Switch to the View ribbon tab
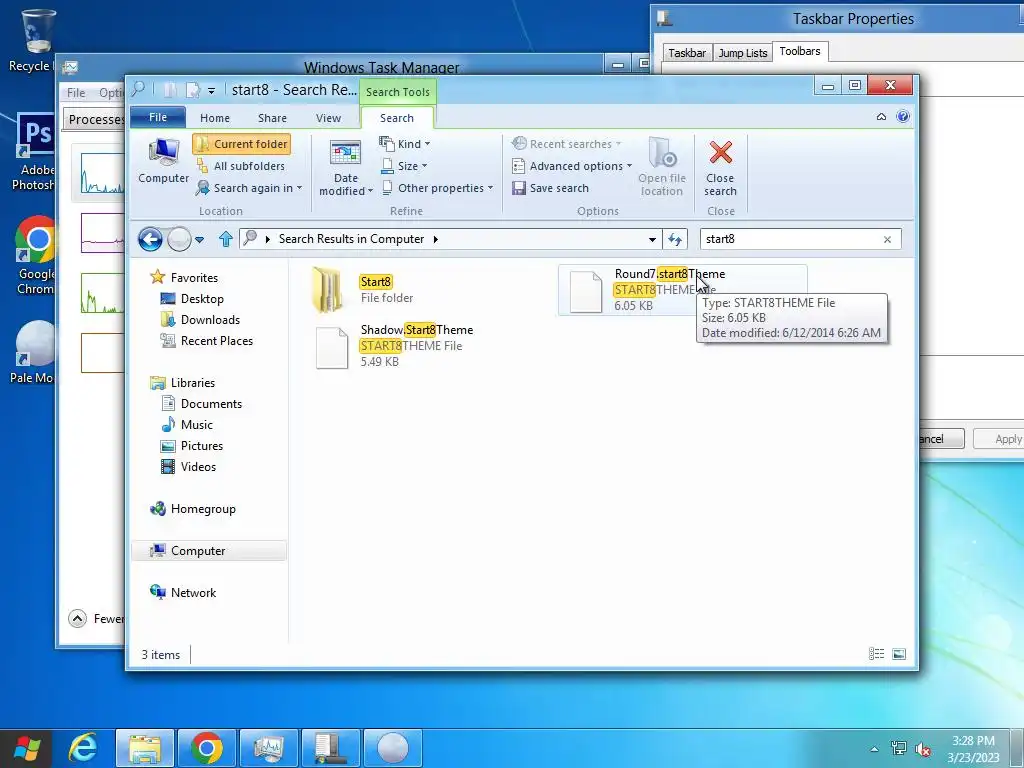 point(328,118)
